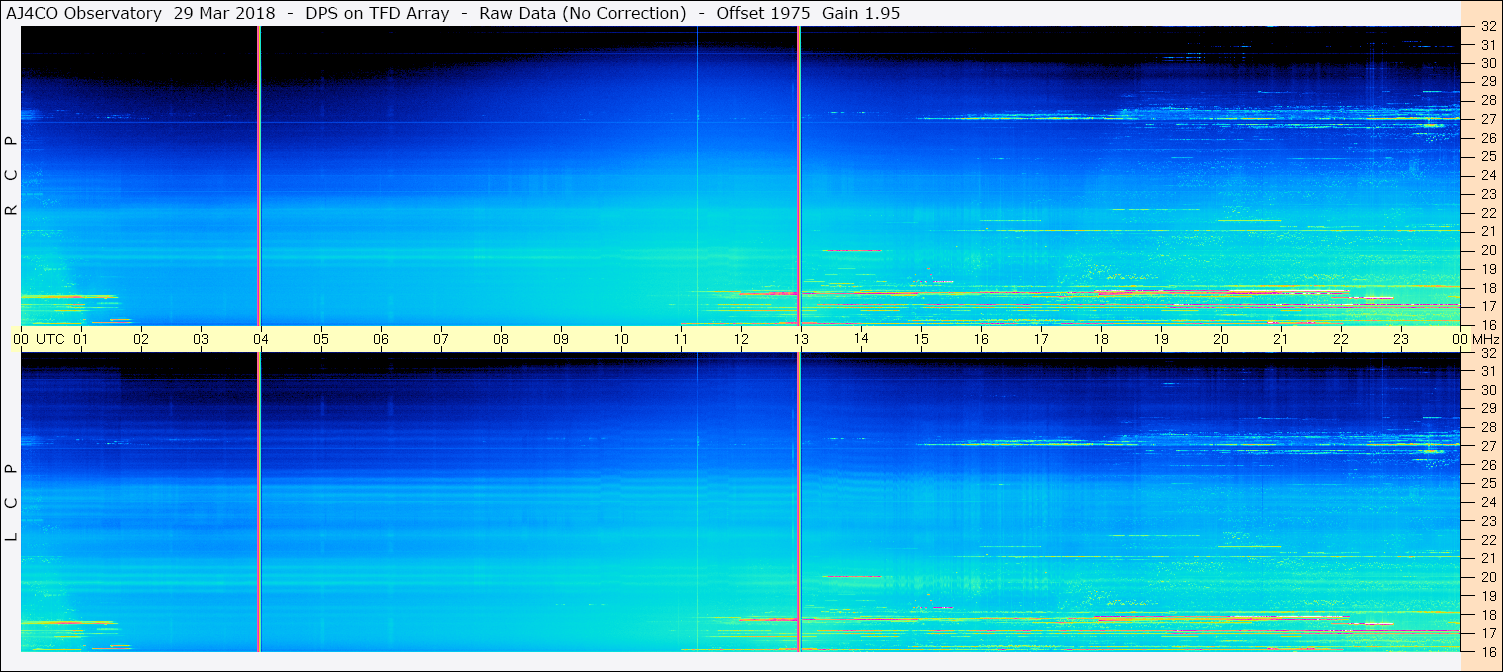Click hour label '19' on the UTC time axis

tap(1161, 339)
